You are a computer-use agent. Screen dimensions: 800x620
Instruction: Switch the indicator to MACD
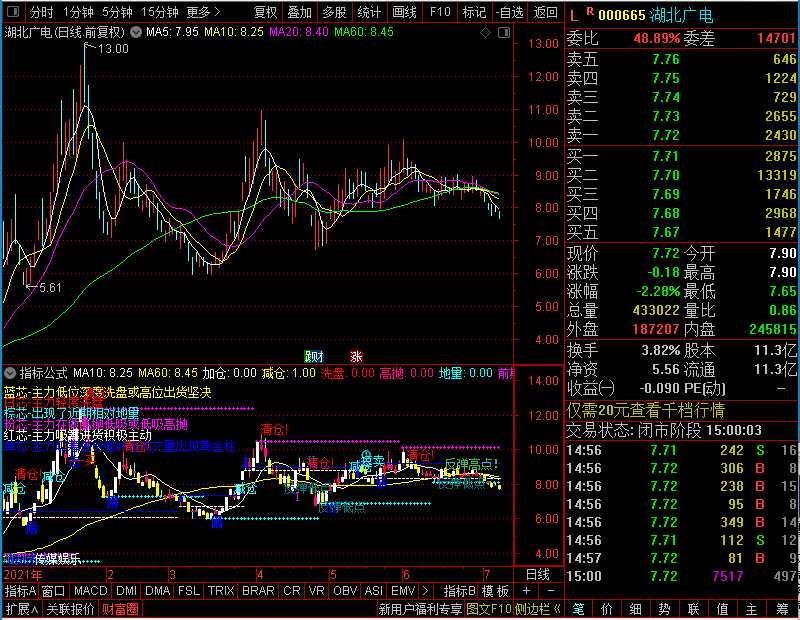tap(90, 591)
